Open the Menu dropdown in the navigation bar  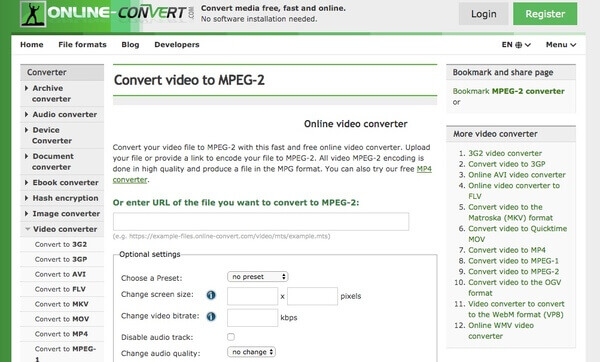(x=561, y=45)
